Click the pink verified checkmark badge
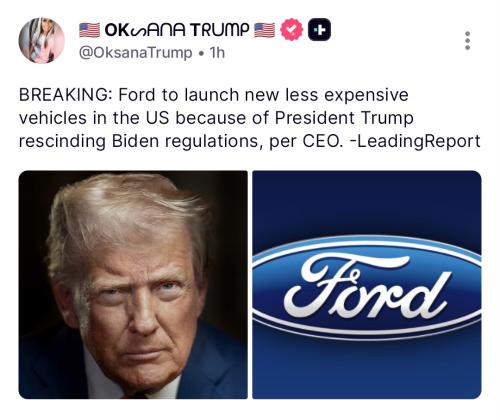Viewport: 500px width, 420px height. 291,29
